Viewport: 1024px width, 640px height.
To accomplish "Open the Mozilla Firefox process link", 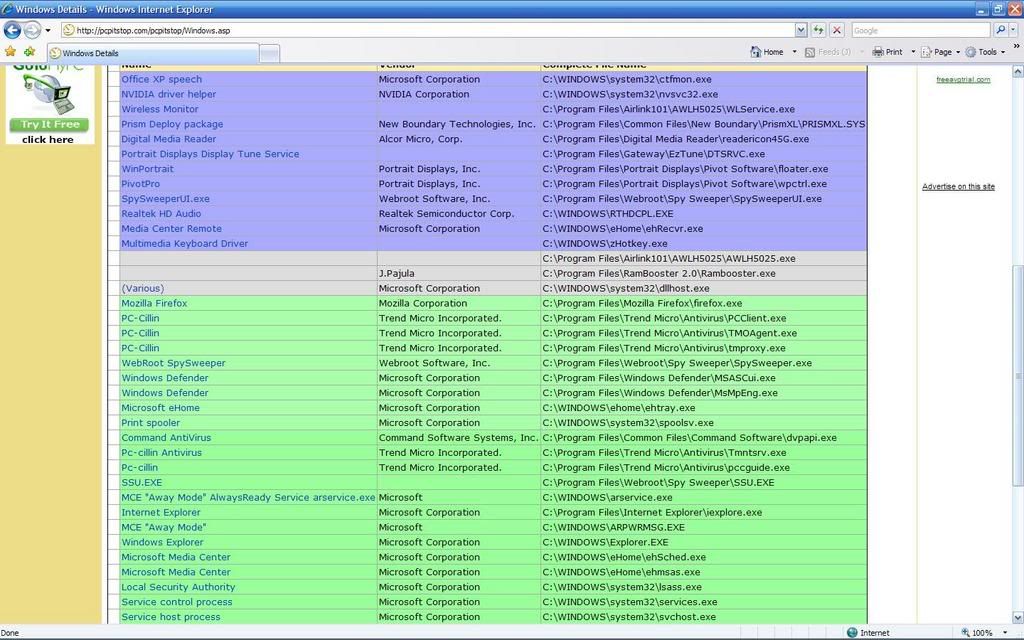I will pyautogui.click(x=154, y=303).
